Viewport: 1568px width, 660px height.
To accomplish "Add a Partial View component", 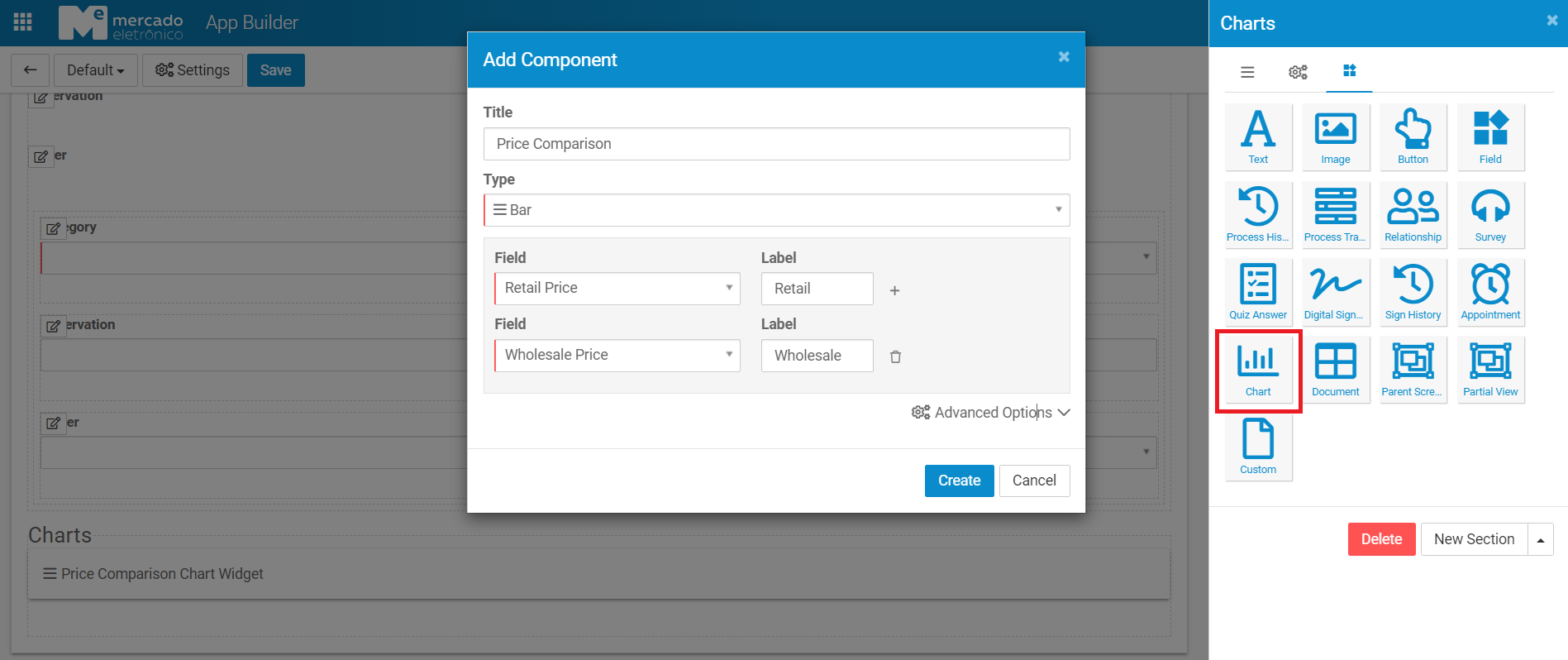I will click(1490, 370).
